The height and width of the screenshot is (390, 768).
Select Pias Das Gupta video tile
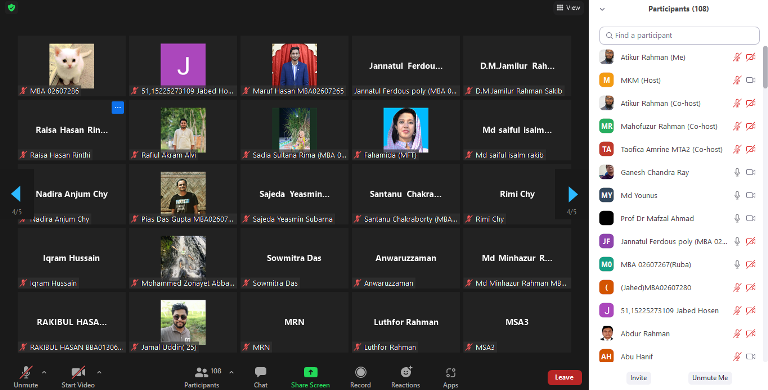(183, 194)
